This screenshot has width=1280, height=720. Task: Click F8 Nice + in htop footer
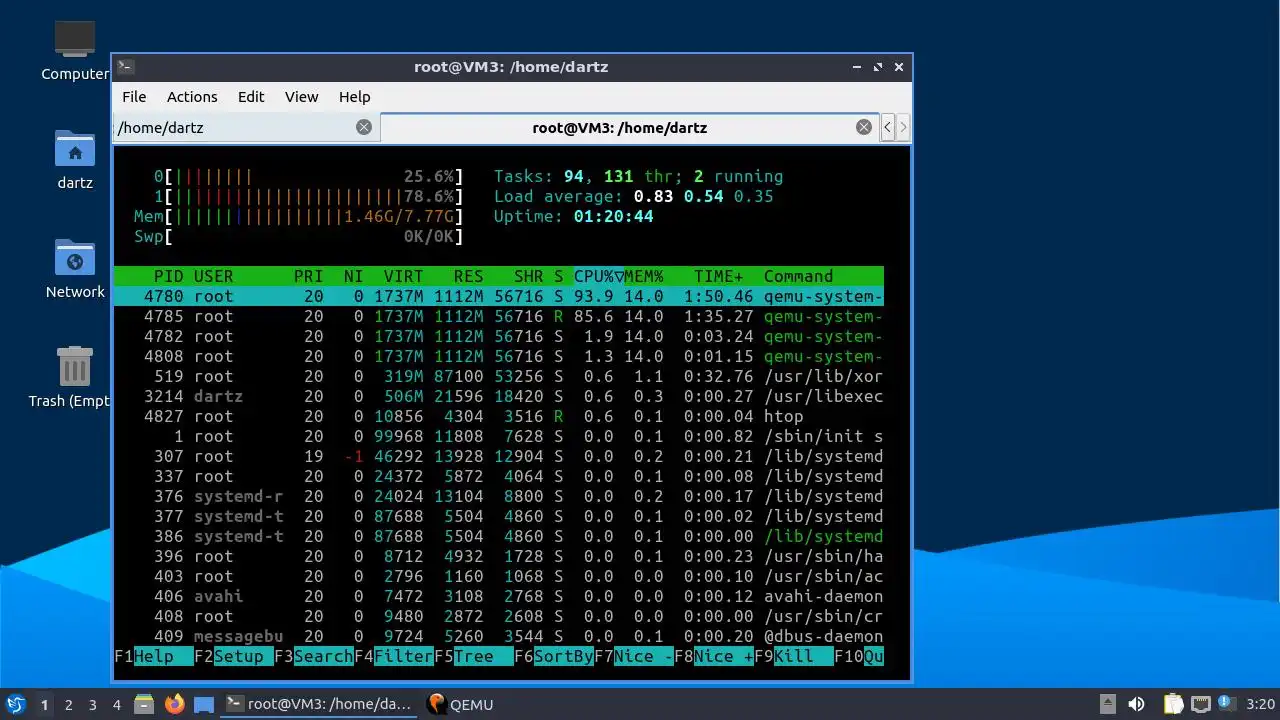[x=714, y=657]
